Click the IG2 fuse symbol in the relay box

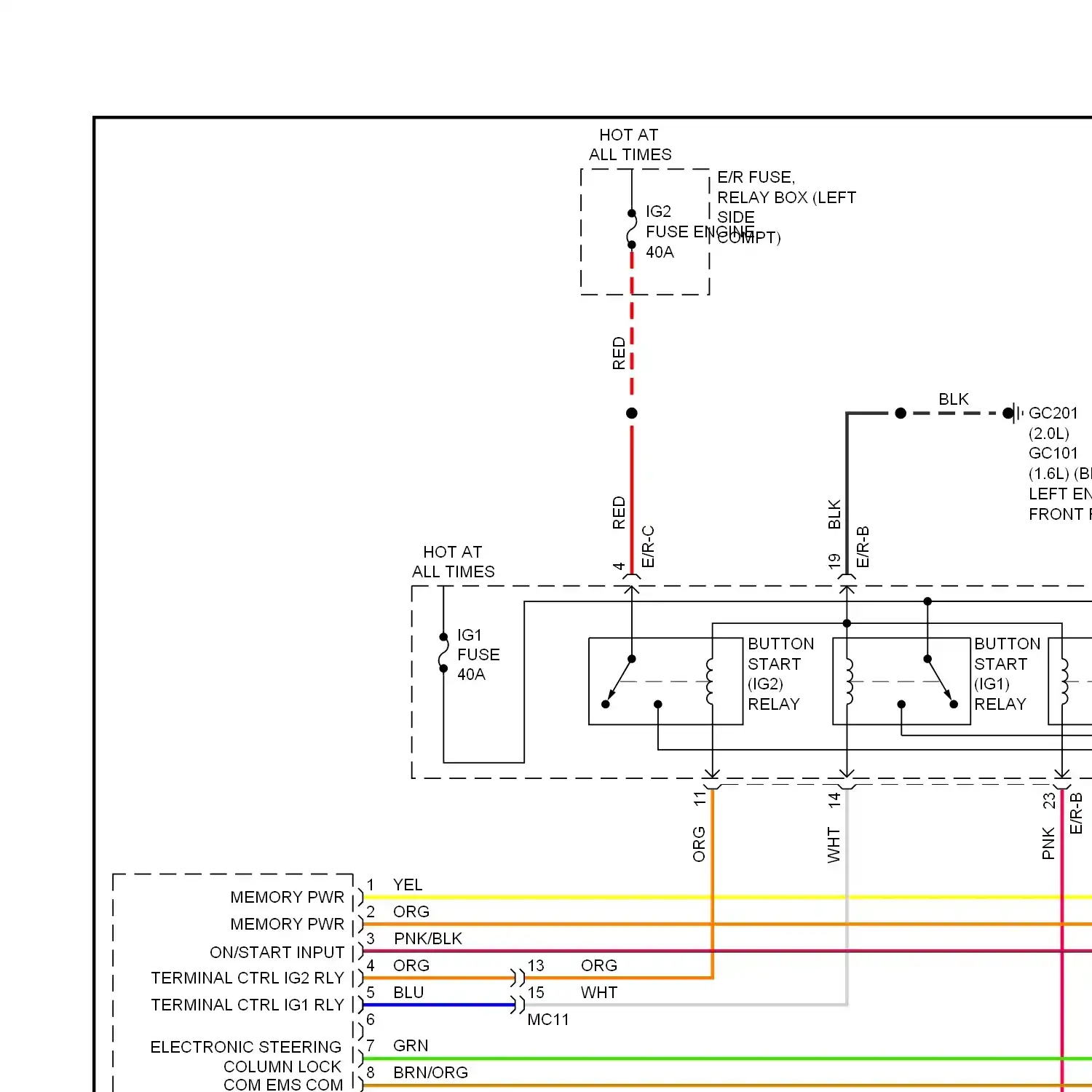(x=632, y=229)
